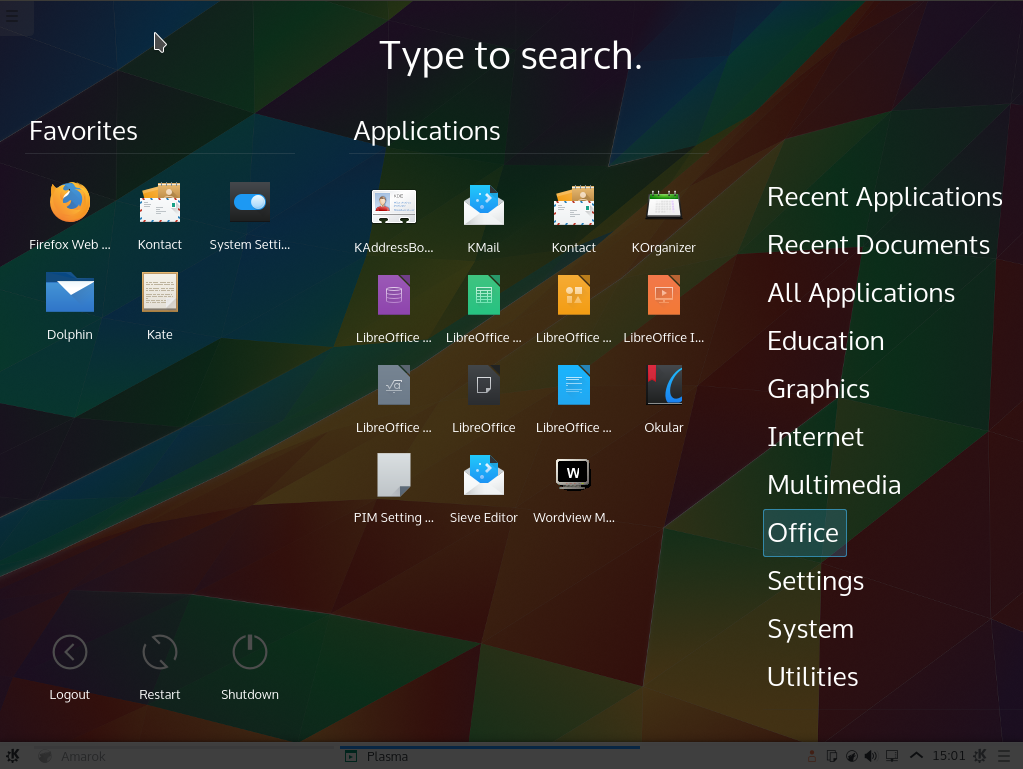Click the KDE gear icon beside clock
This screenshot has height=769, width=1023.
[979, 756]
